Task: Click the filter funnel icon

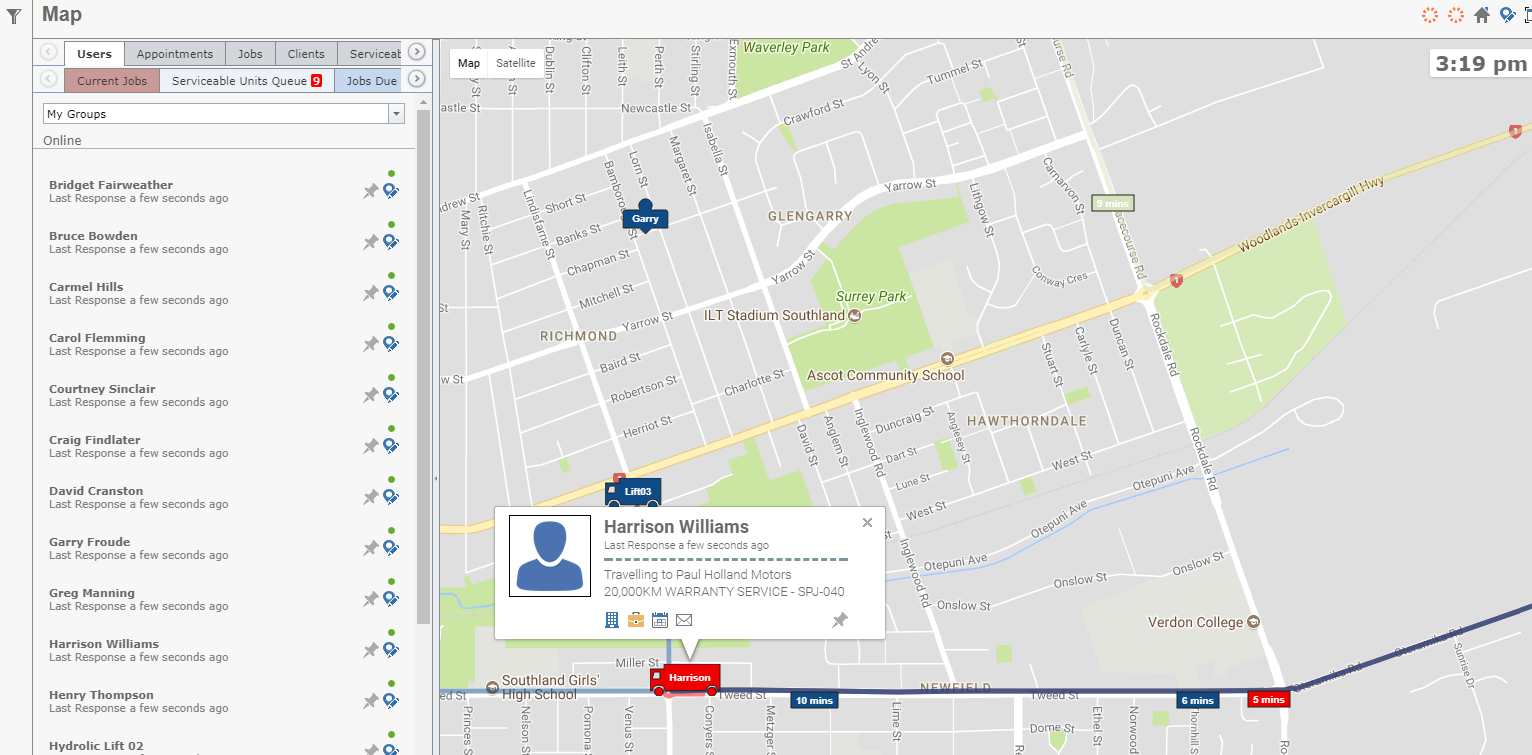Action: [14, 16]
